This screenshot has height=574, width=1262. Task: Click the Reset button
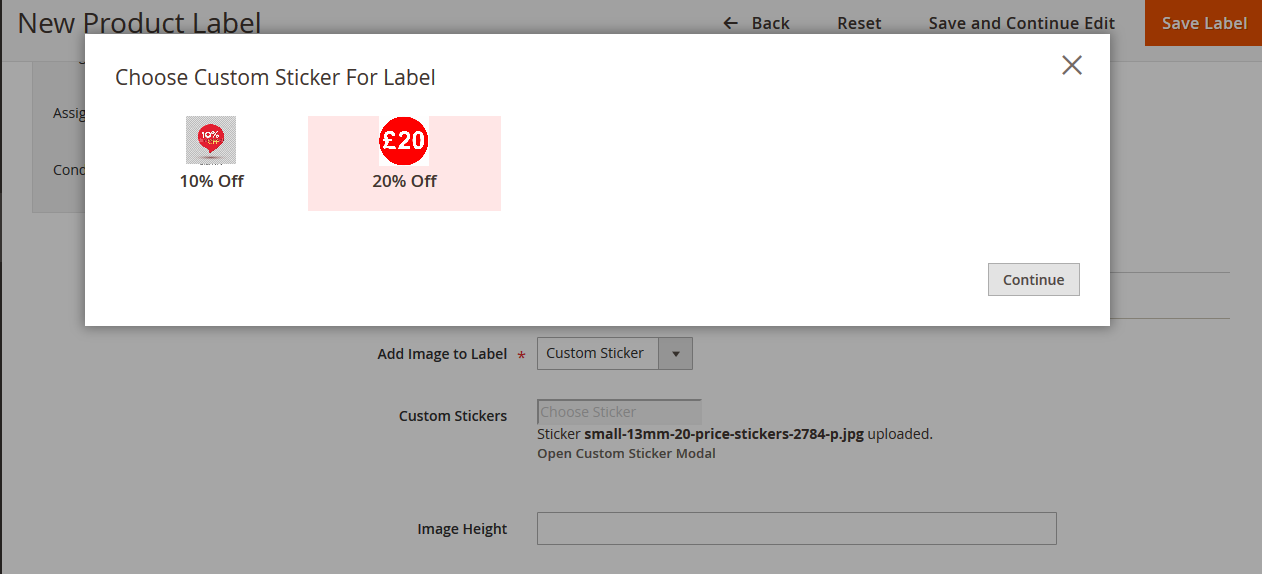coord(859,23)
